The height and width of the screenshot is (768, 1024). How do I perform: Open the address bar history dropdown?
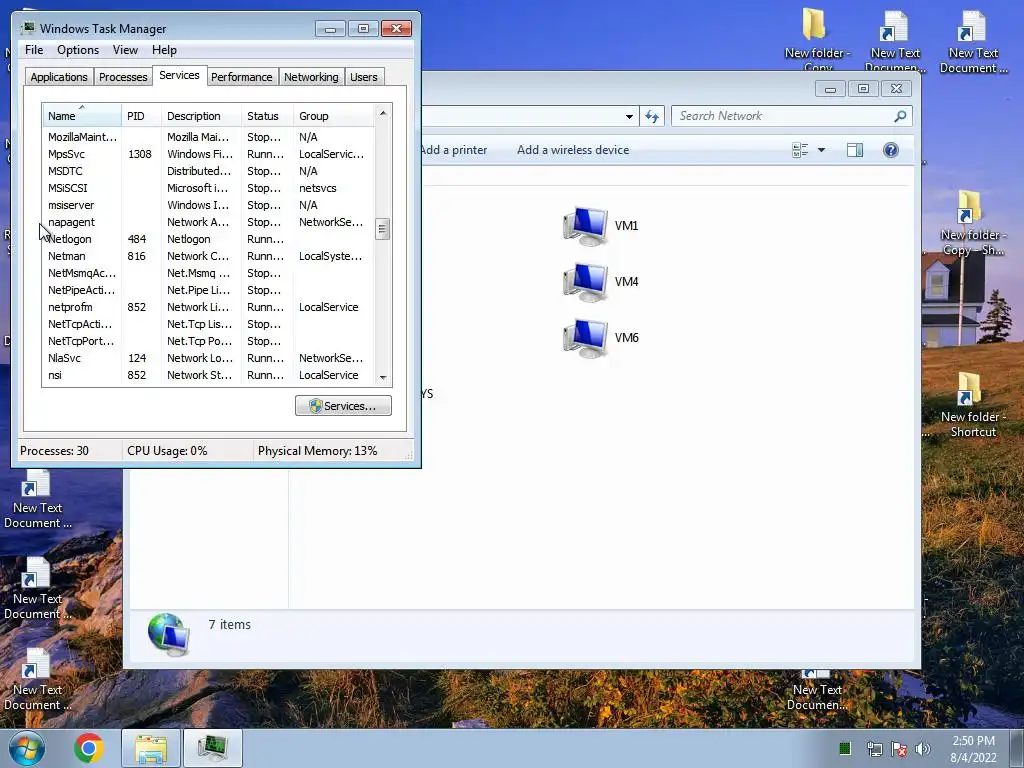tap(629, 116)
